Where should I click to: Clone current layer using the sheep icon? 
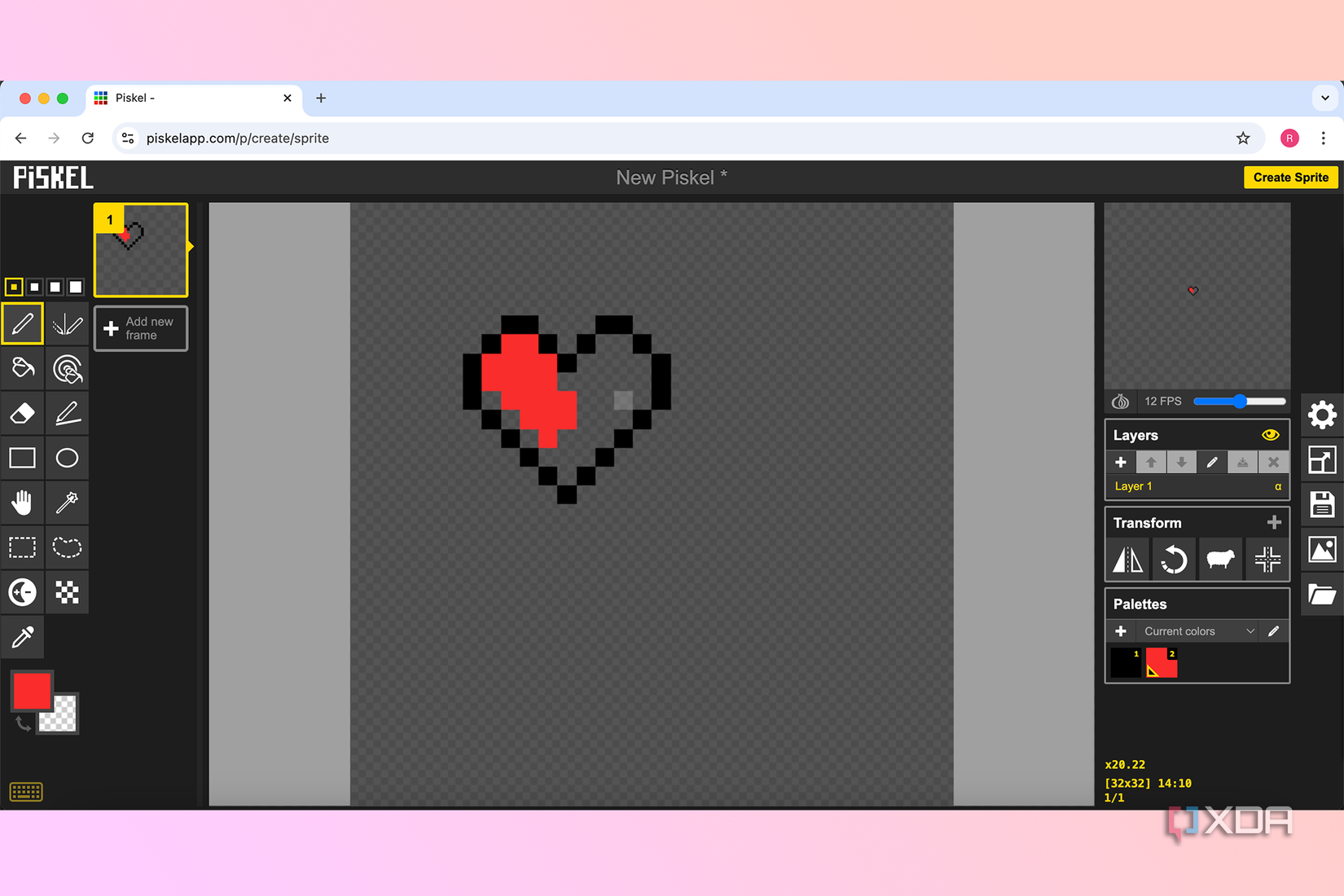point(1221,560)
